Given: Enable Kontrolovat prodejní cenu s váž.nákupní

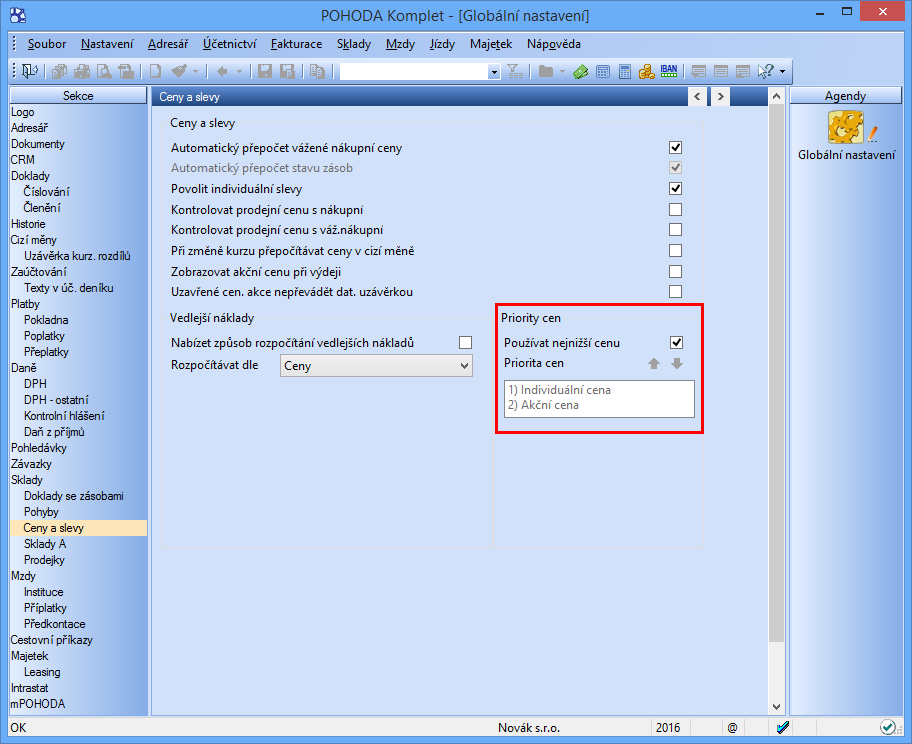Looking at the screenshot, I should pyautogui.click(x=675, y=230).
